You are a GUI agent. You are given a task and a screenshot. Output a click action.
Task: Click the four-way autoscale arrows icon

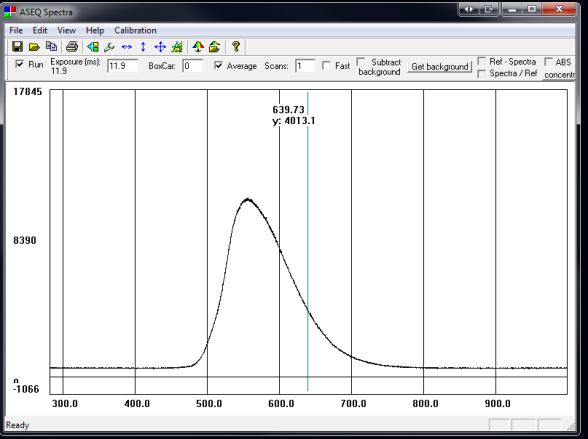[x=160, y=47]
